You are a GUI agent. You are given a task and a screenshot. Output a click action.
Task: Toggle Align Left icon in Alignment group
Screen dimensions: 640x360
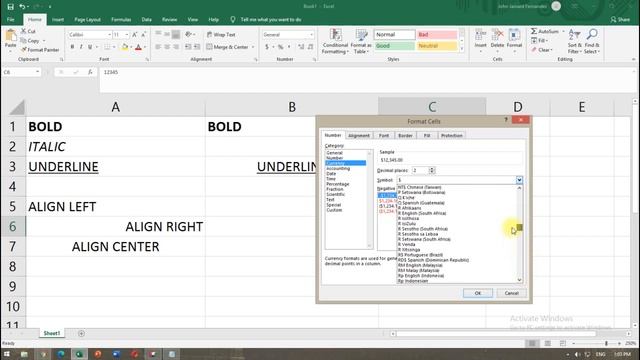[158, 47]
